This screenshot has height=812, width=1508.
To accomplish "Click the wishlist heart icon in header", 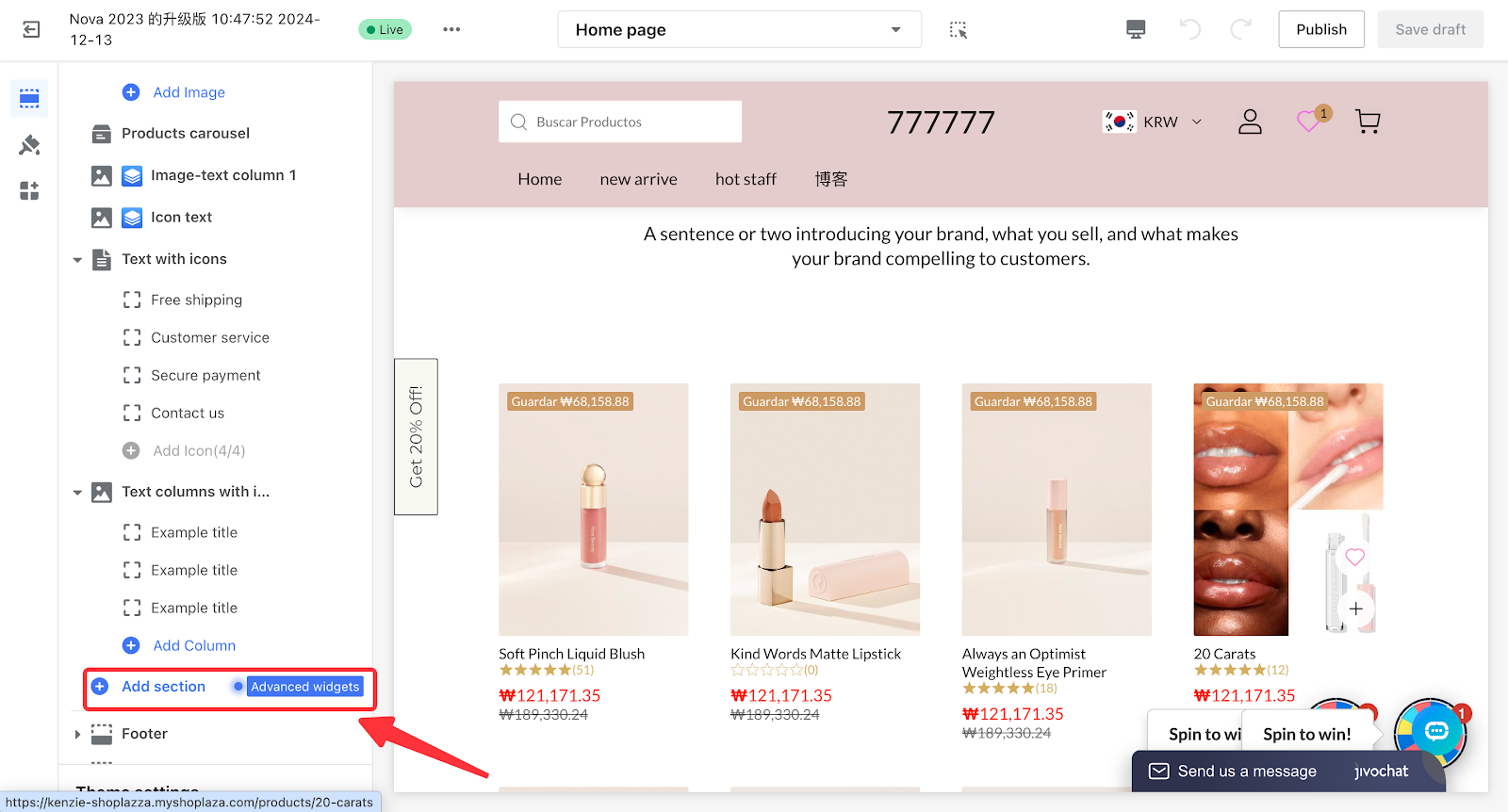I will [x=1309, y=122].
